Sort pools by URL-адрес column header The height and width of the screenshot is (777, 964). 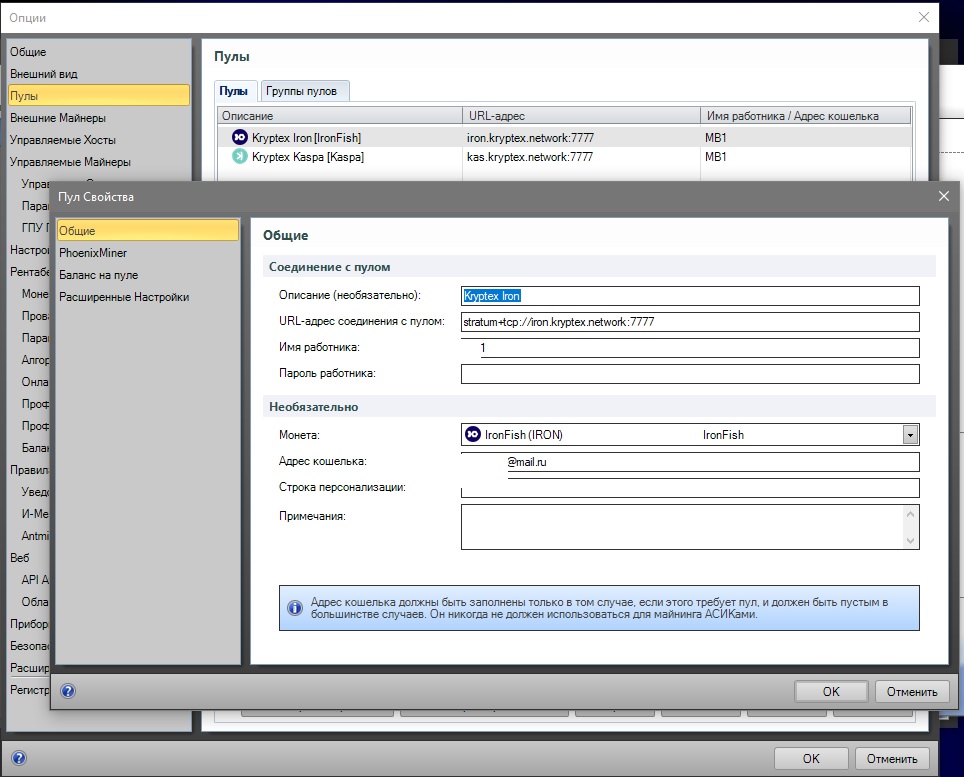(581, 116)
